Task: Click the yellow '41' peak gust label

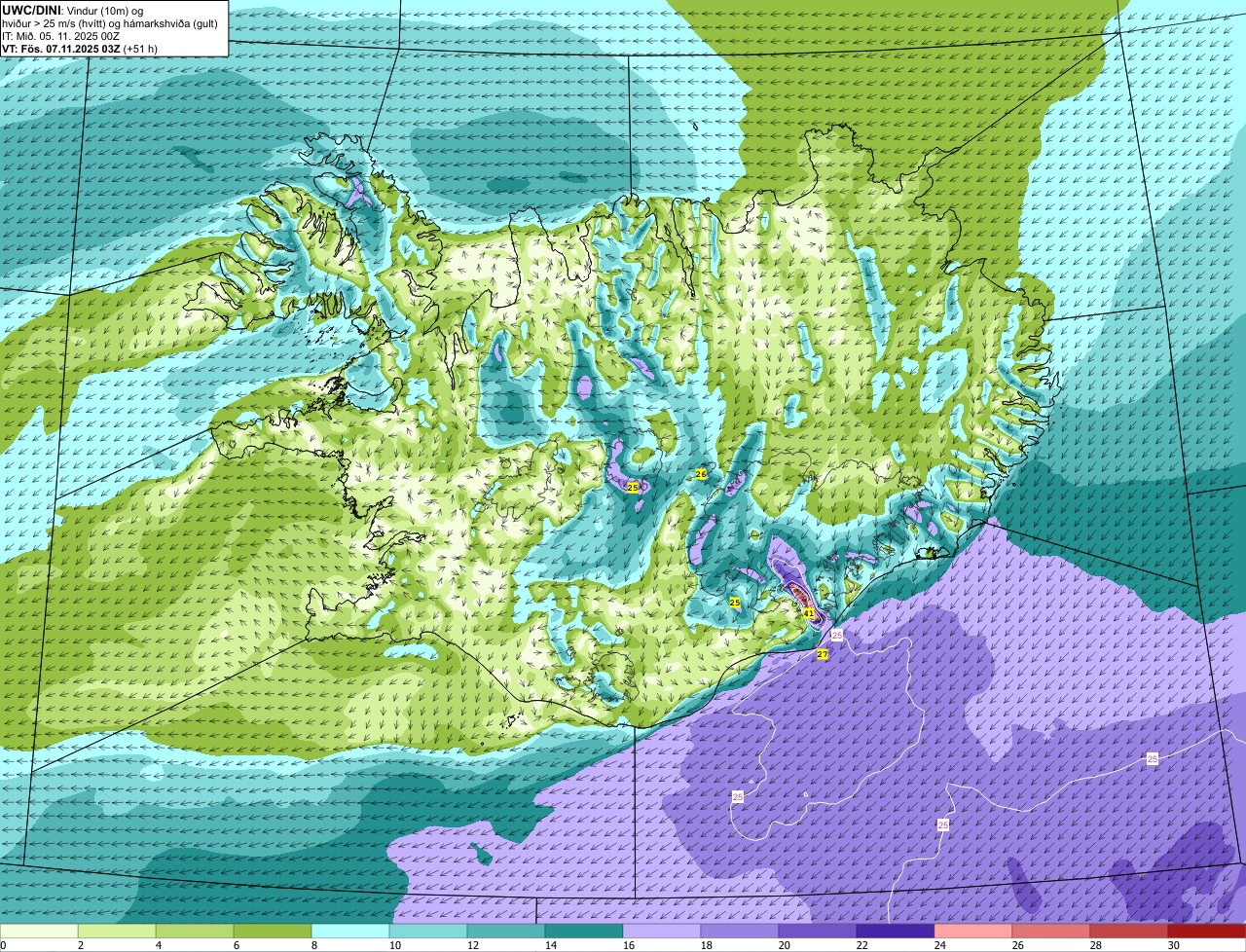Action: click(809, 613)
